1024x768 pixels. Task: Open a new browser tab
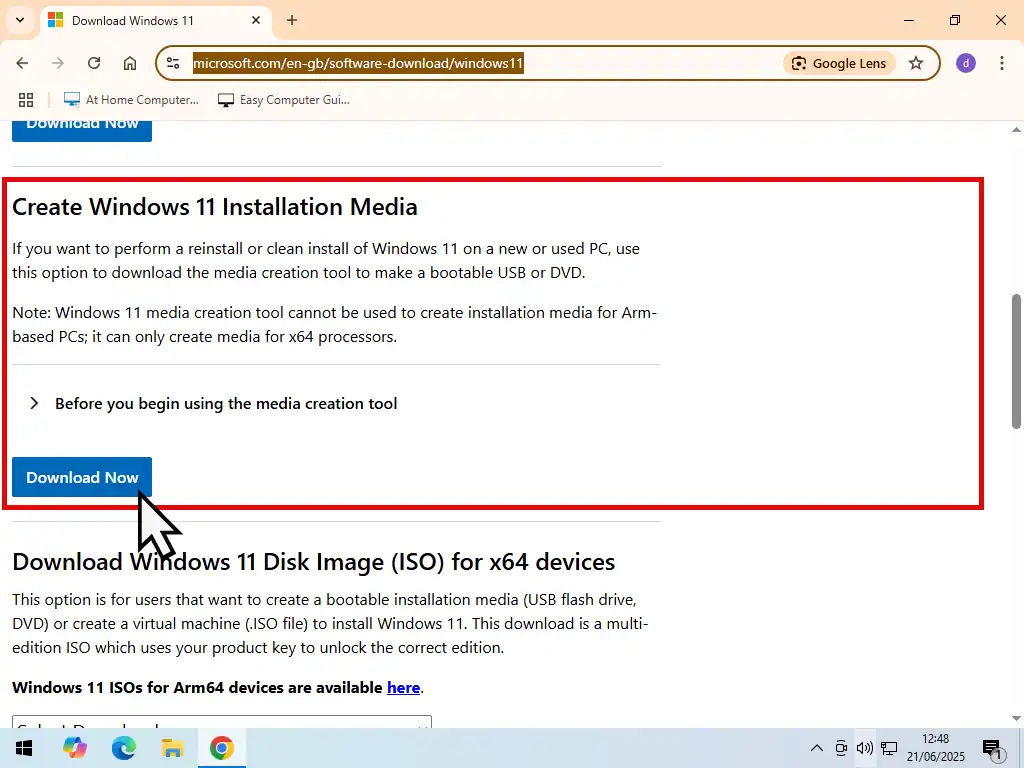point(292,20)
